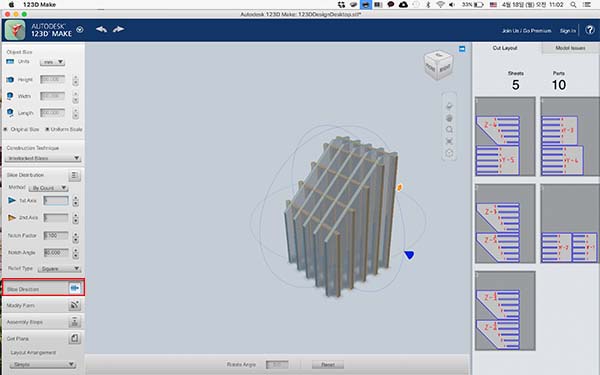Select the orbit navigation tool
The height and width of the screenshot is (375, 600).
[x=449, y=106]
